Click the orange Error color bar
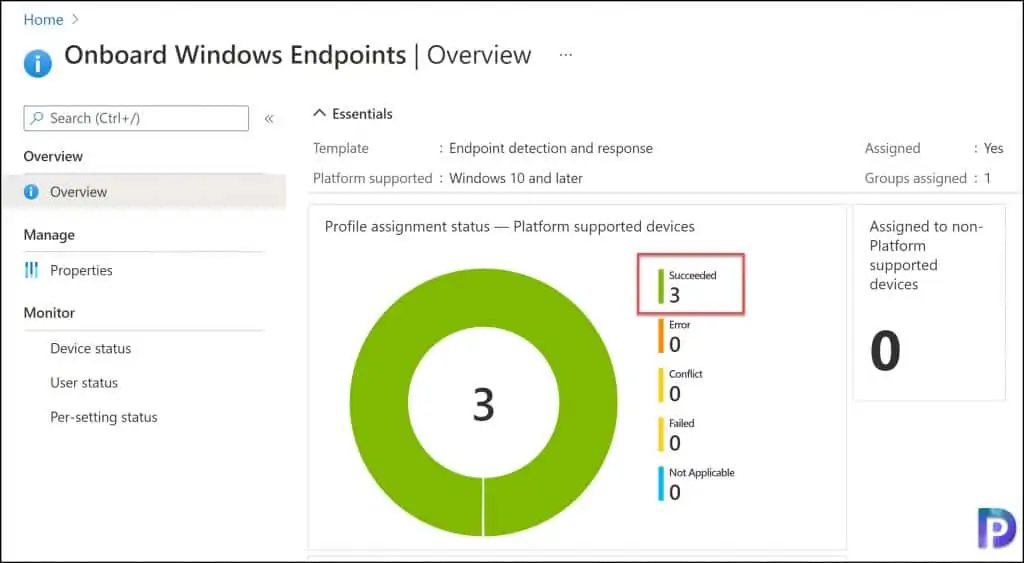This screenshot has height=563, width=1024. [661, 336]
